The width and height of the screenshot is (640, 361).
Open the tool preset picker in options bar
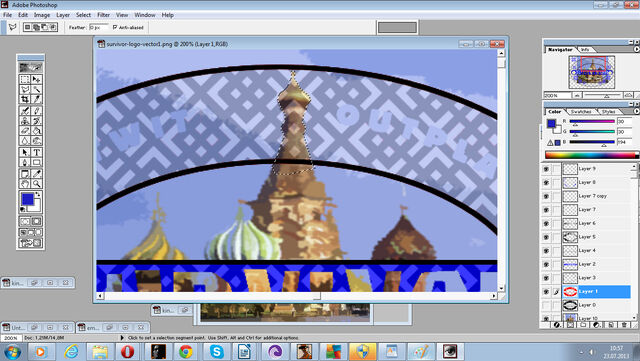coord(13,27)
